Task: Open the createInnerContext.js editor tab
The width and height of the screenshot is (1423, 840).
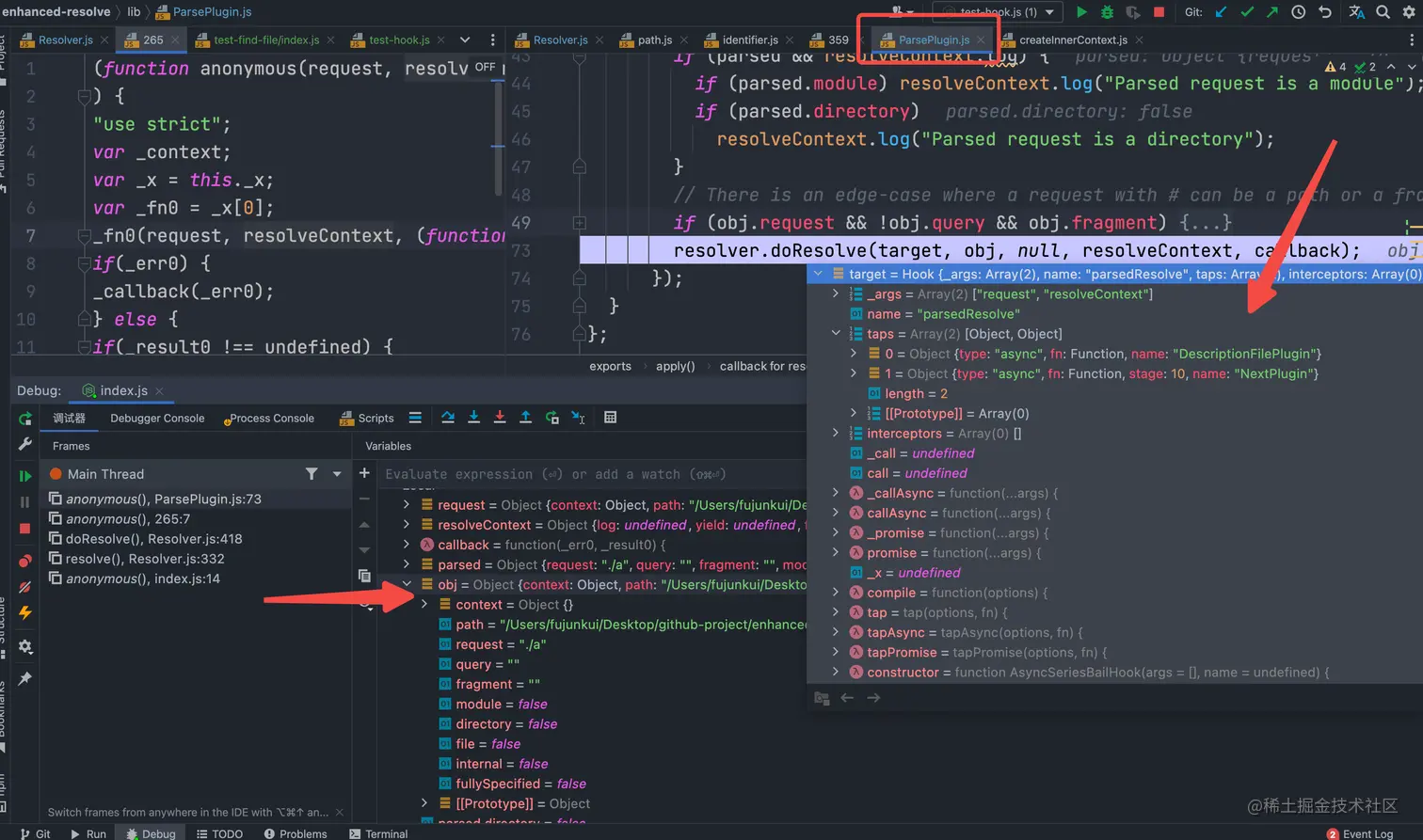Action: (x=1073, y=40)
